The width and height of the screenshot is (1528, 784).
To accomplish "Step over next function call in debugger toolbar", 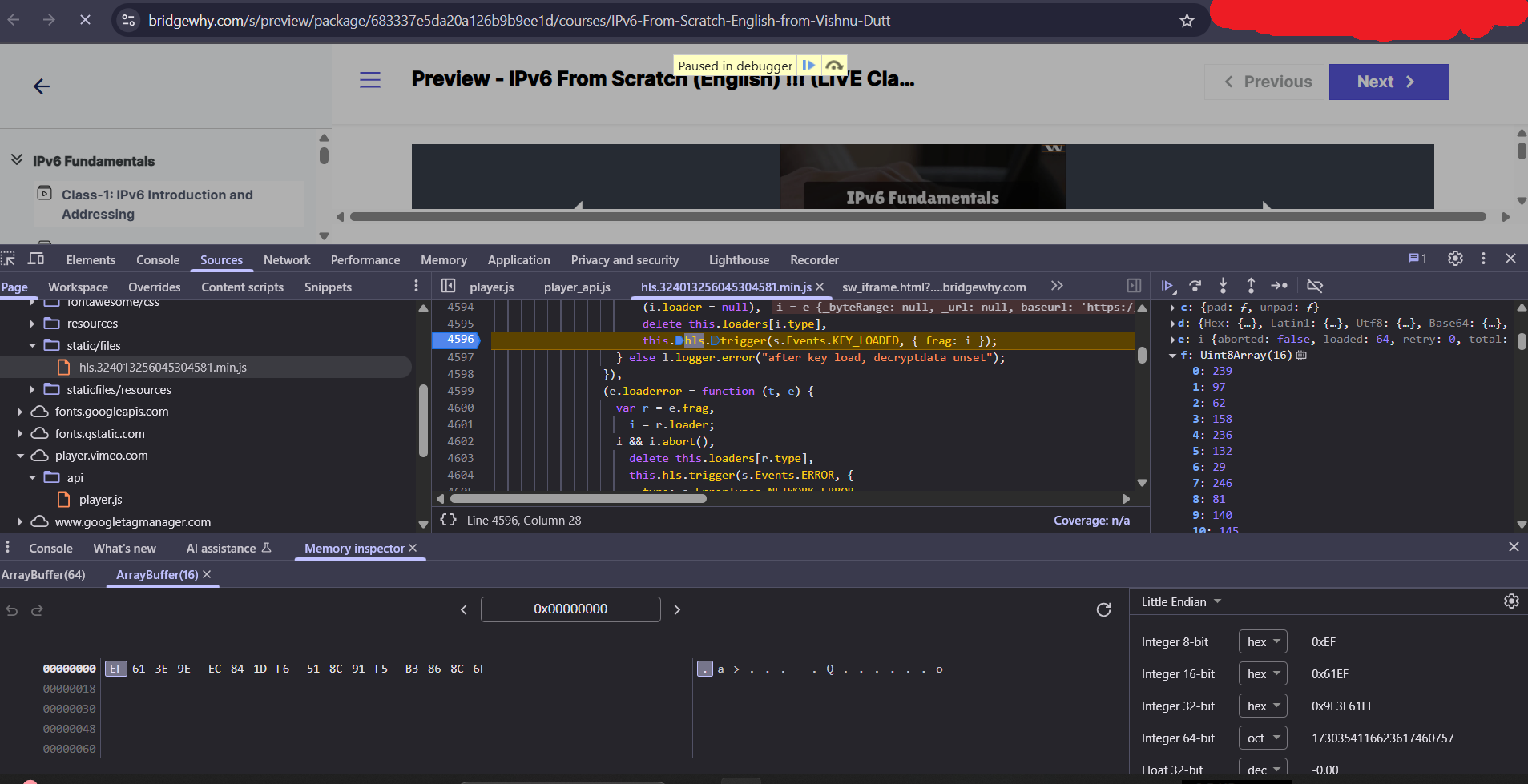I will 1195,286.
